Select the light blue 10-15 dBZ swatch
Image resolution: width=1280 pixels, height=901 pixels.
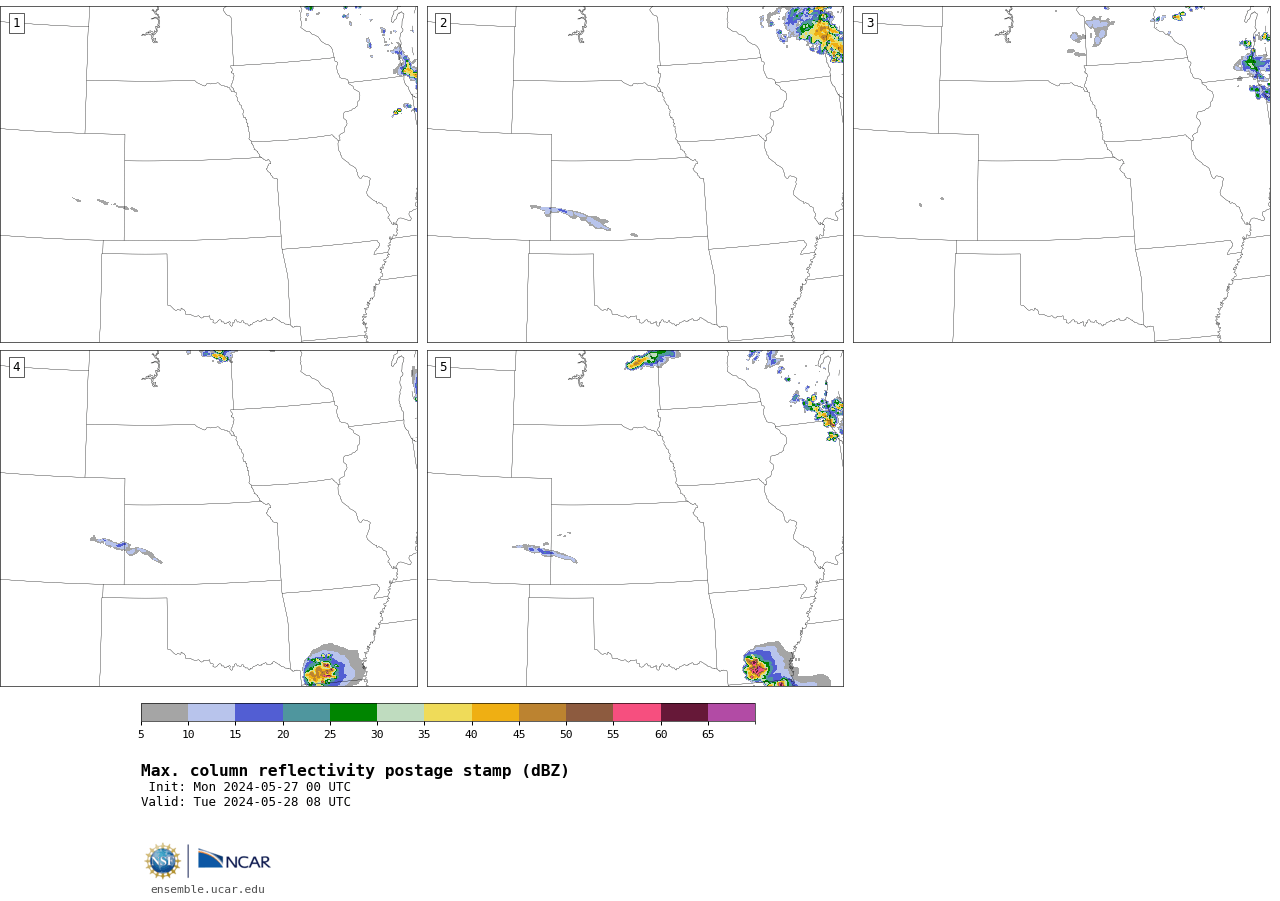(x=211, y=712)
